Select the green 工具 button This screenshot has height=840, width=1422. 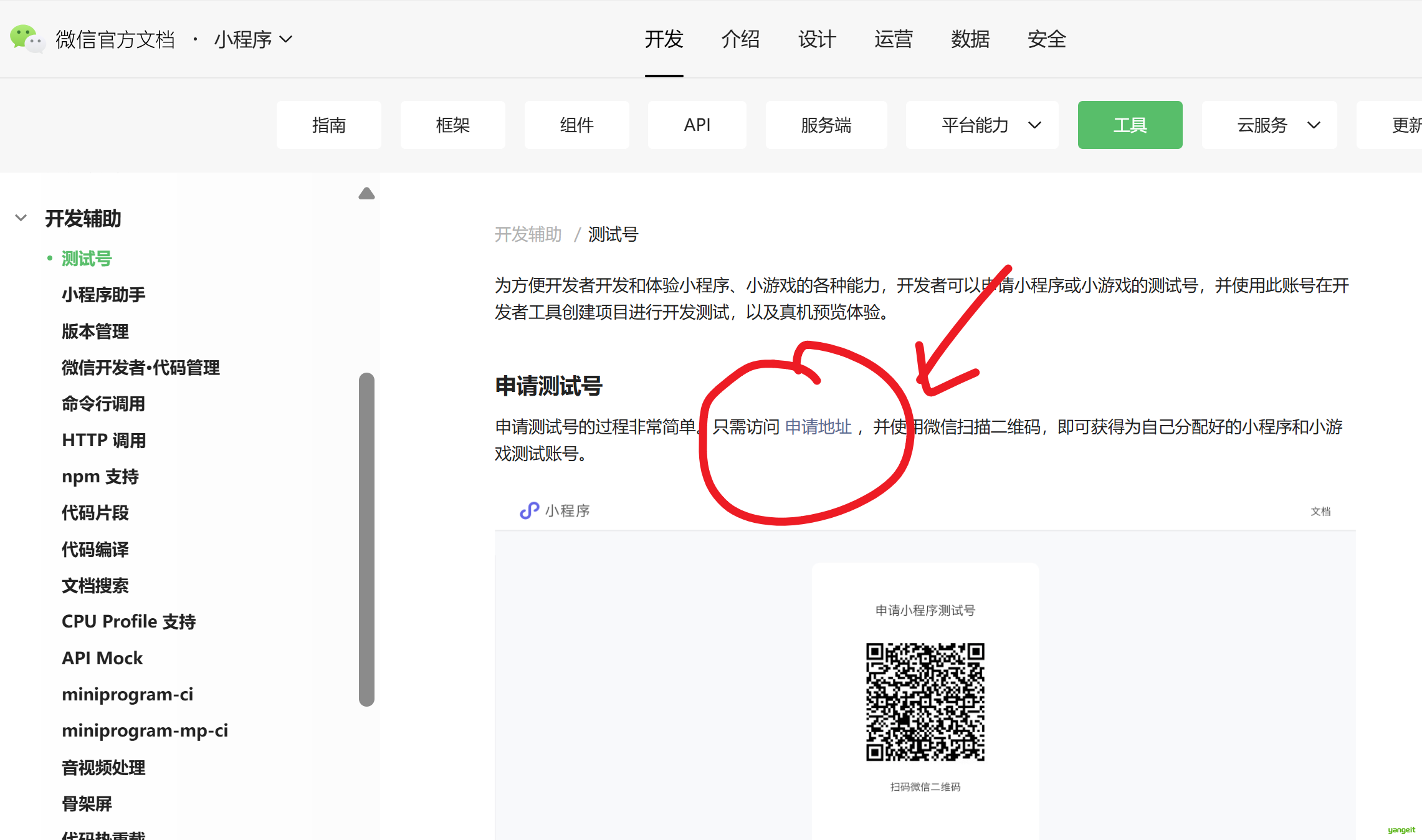tap(1130, 125)
